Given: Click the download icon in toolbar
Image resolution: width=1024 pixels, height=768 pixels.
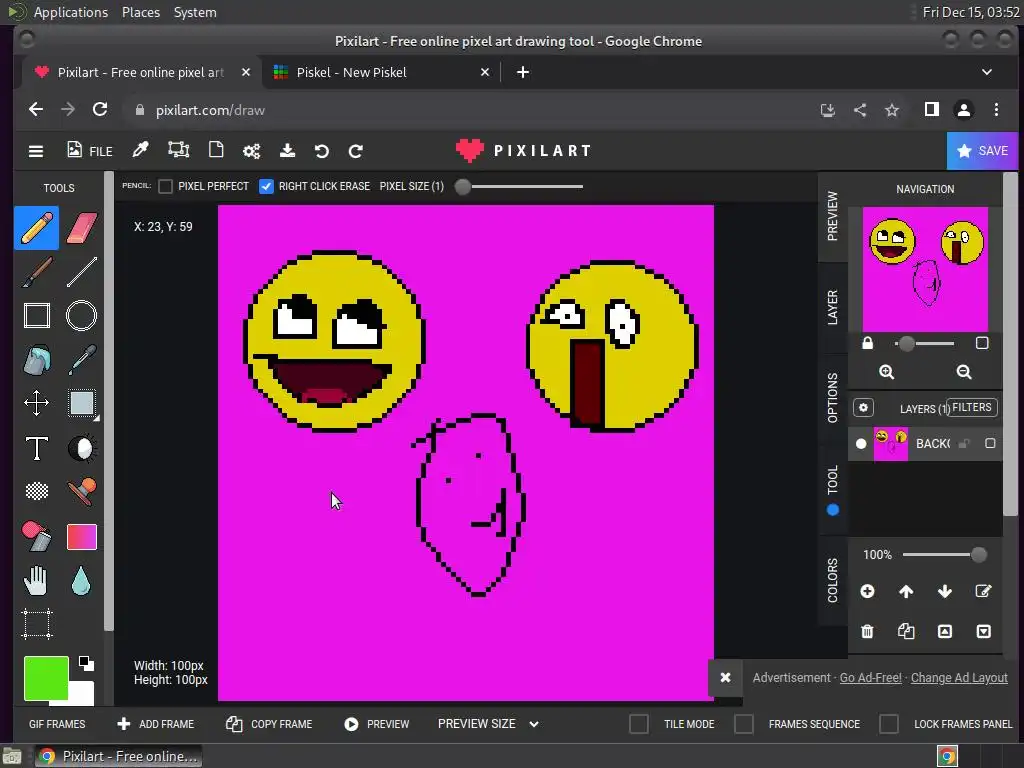Looking at the screenshot, I should (287, 151).
